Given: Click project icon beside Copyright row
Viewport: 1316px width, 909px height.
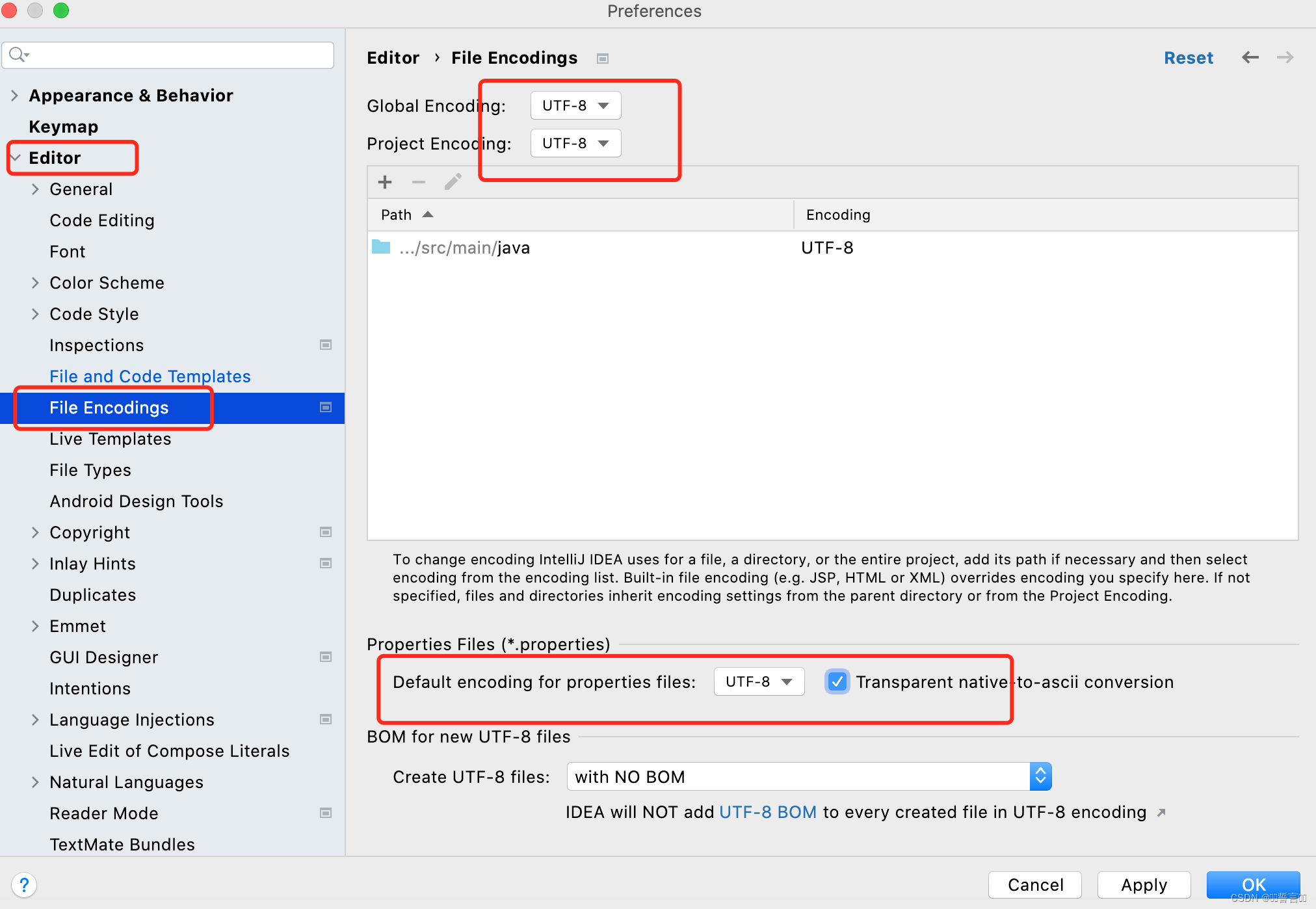Looking at the screenshot, I should pyautogui.click(x=326, y=532).
